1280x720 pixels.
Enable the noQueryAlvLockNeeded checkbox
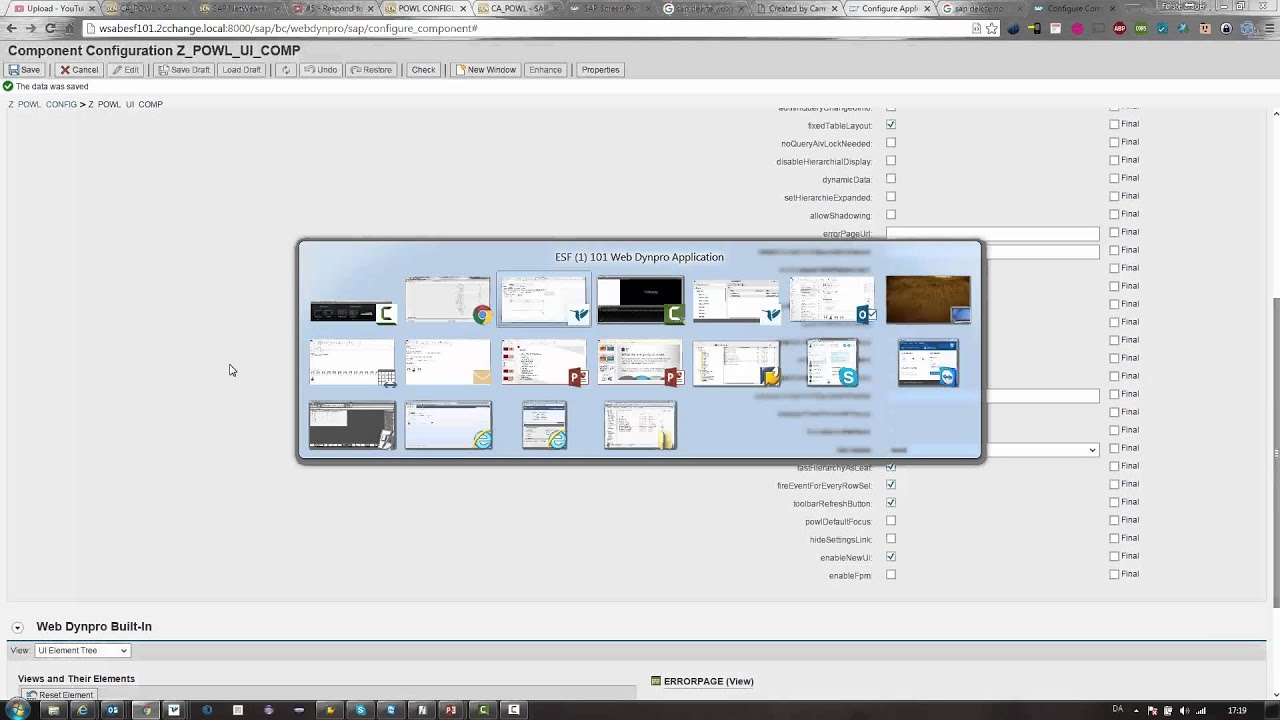(891, 143)
